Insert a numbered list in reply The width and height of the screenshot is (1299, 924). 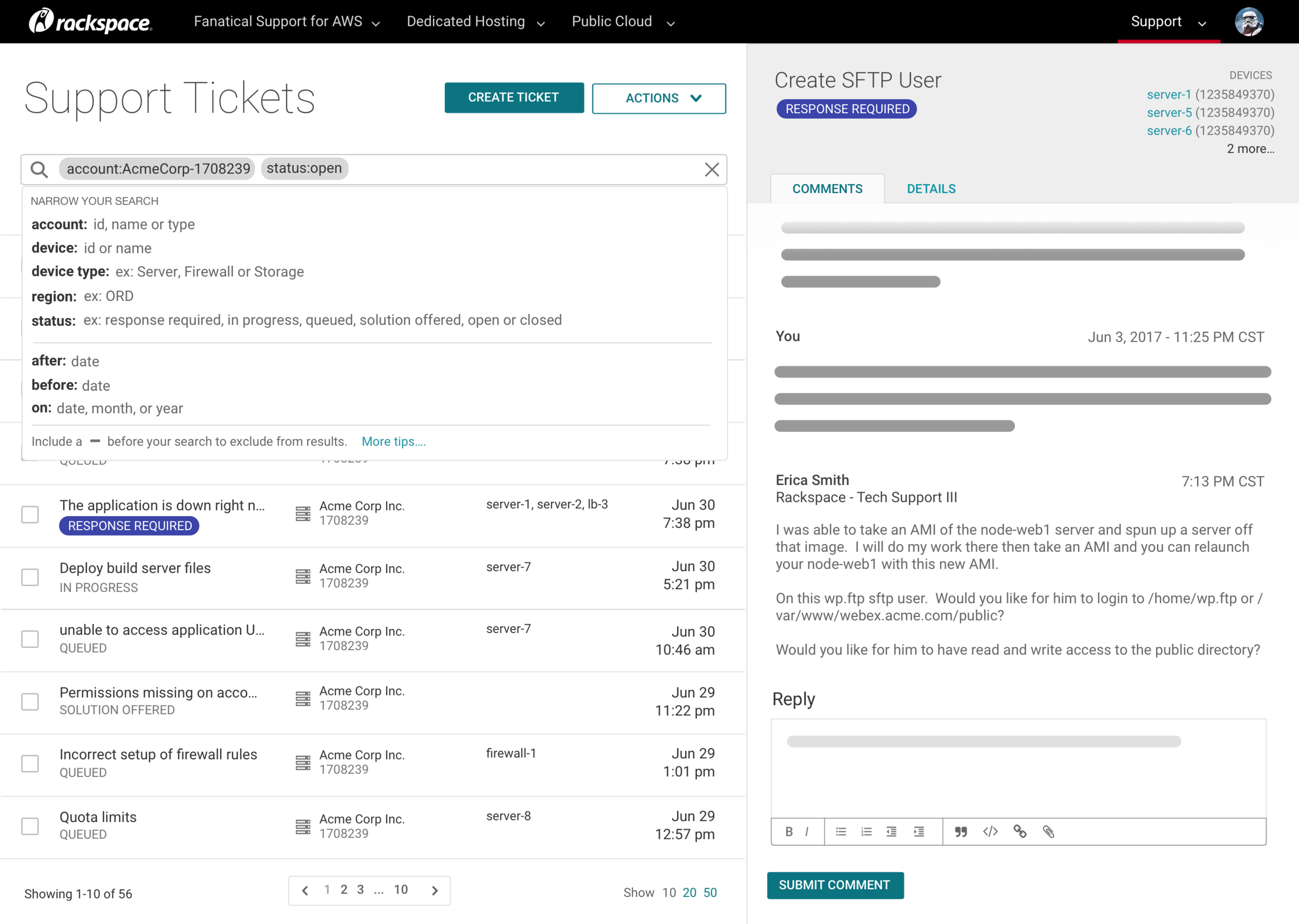866,832
